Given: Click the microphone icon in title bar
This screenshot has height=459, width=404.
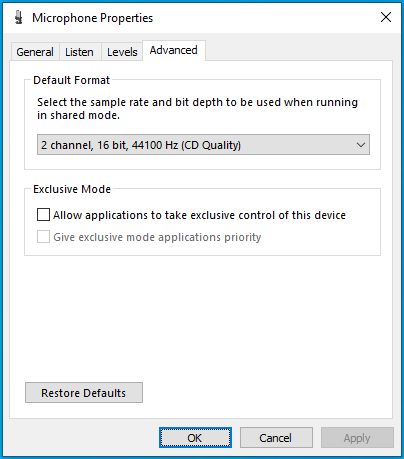Looking at the screenshot, I should pos(19,17).
